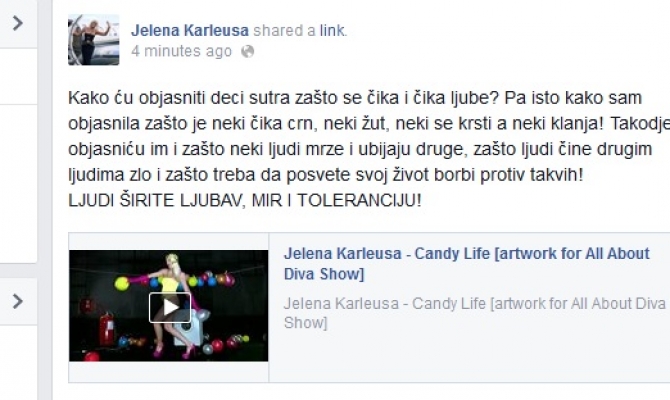
Task: Click the 'LJUDI ŠIRITE LJUBAV, MIR I TOLERANCIJU!' line
Action: click(245, 200)
